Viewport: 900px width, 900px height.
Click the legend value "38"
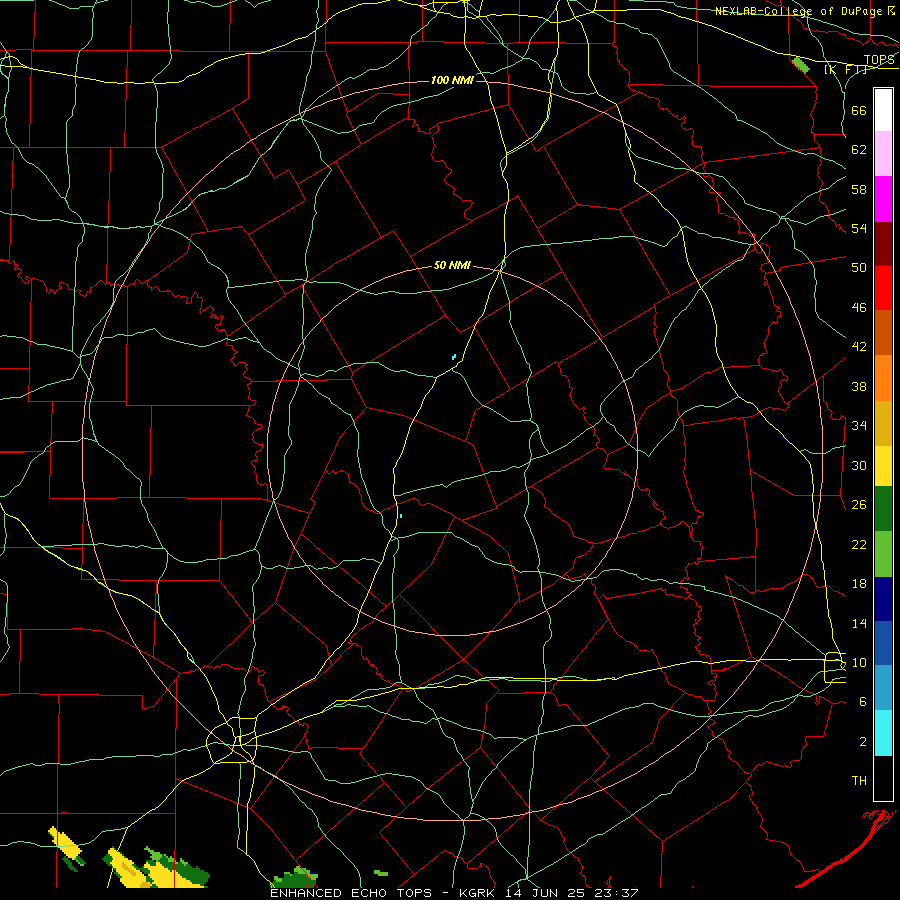tap(859, 386)
